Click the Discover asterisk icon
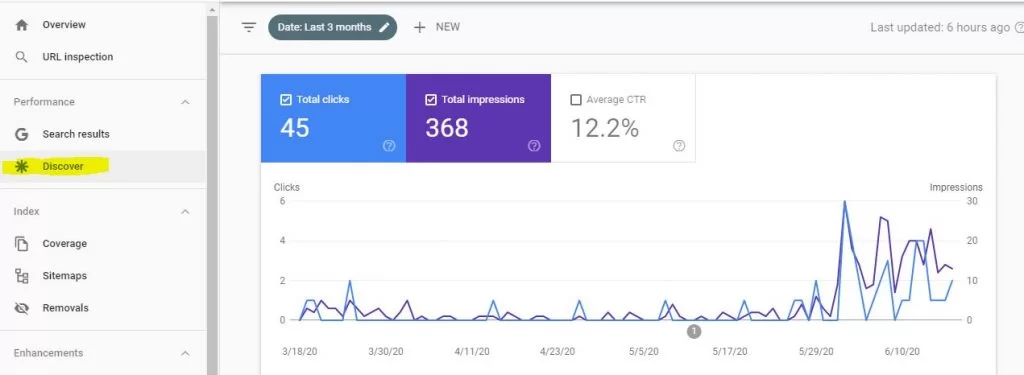Screen dimensions: 1024x375 [x=22, y=167]
